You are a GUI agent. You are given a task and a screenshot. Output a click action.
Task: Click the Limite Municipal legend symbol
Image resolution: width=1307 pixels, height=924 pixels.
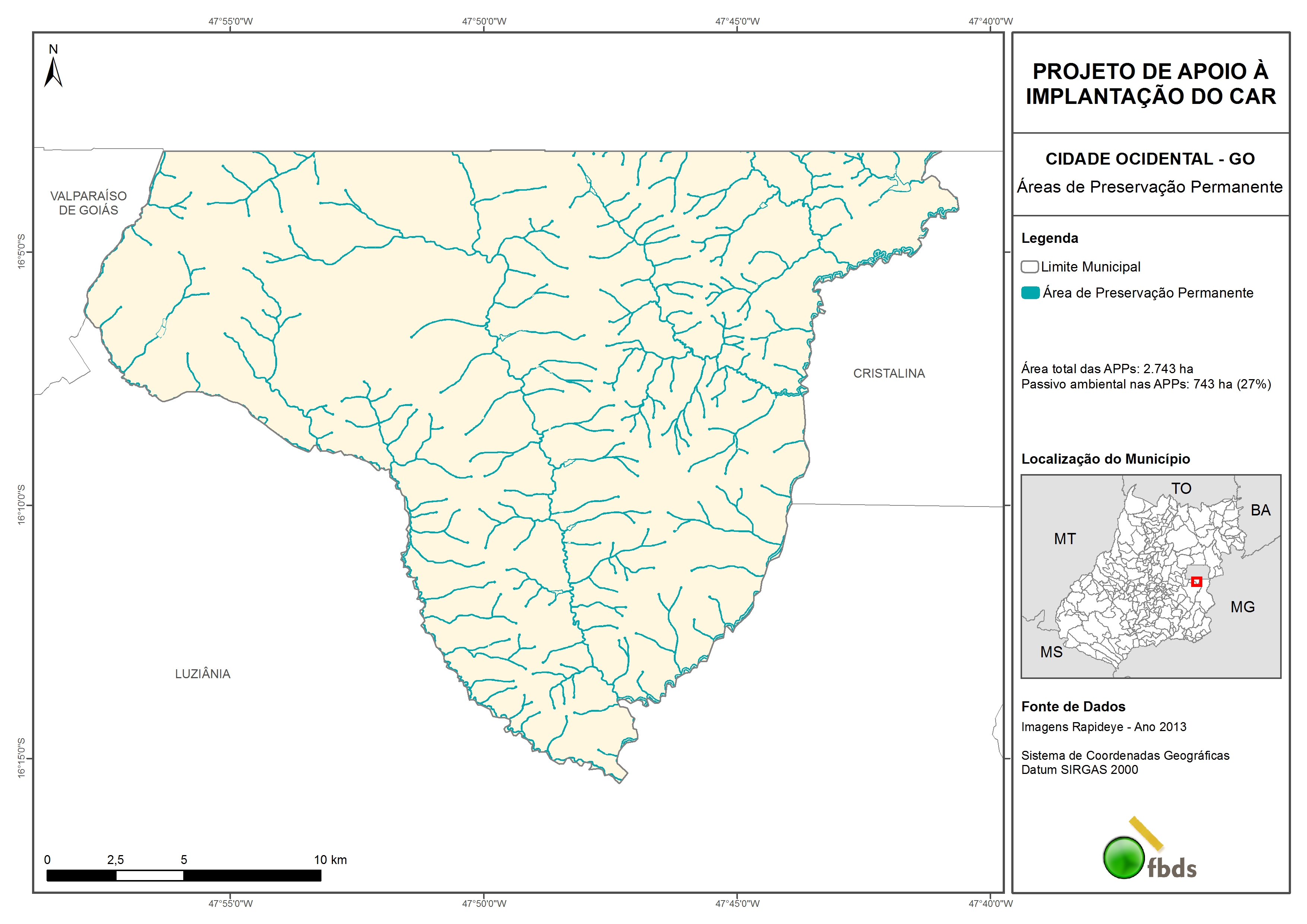pyautogui.click(x=1029, y=266)
